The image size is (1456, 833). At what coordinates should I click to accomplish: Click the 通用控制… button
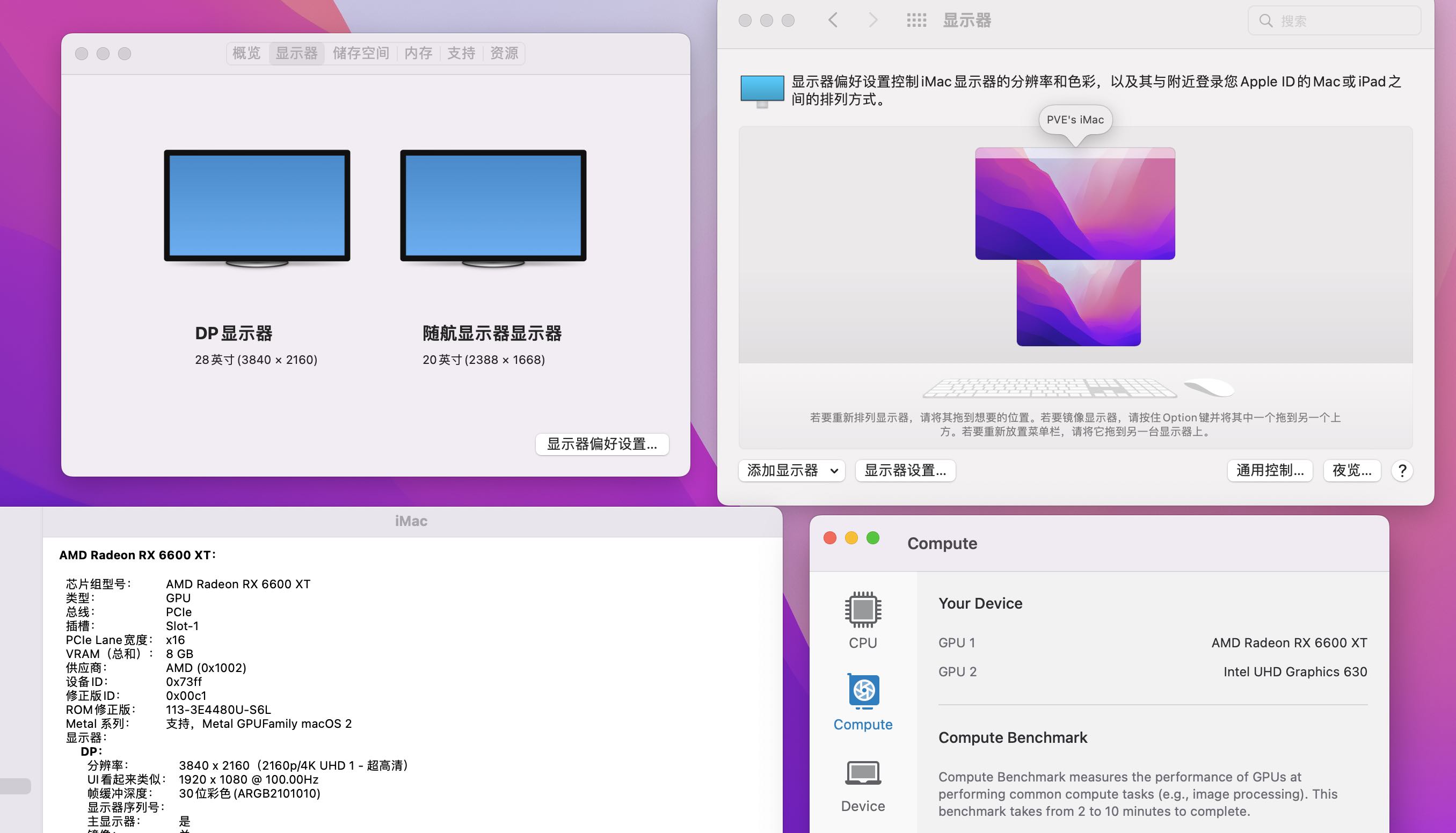[x=1270, y=471]
